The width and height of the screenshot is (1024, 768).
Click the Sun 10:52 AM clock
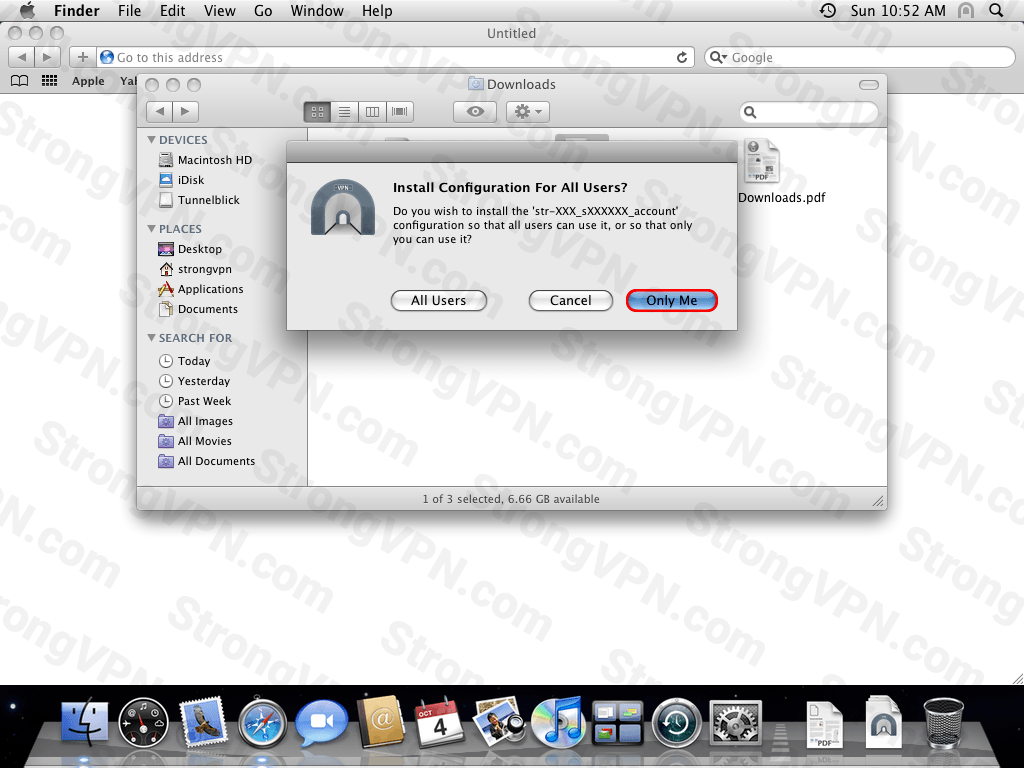pyautogui.click(x=898, y=10)
